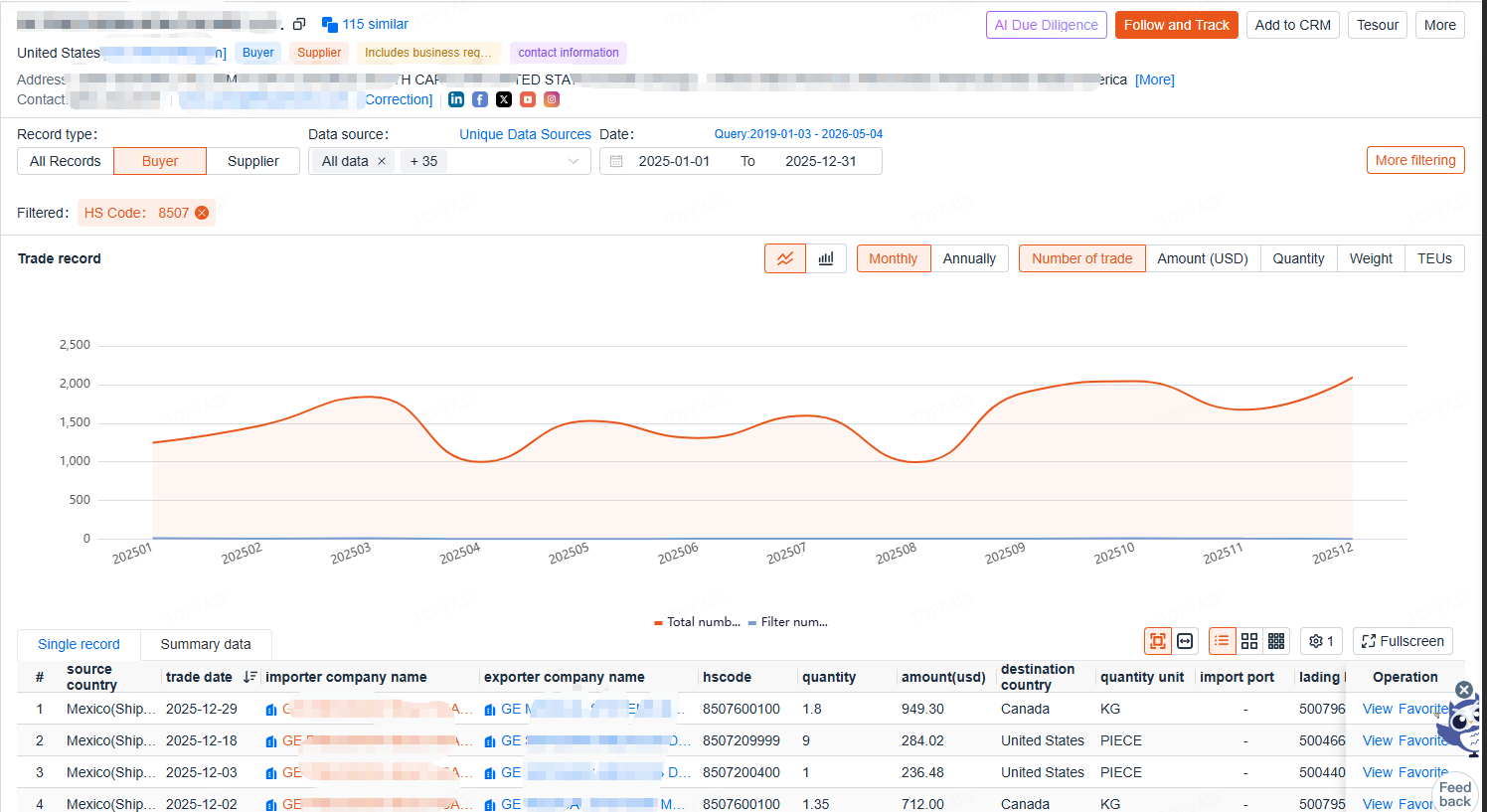Switch the chart to line view
Viewport: 1487px width, 812px height.
tap(785, 258)
